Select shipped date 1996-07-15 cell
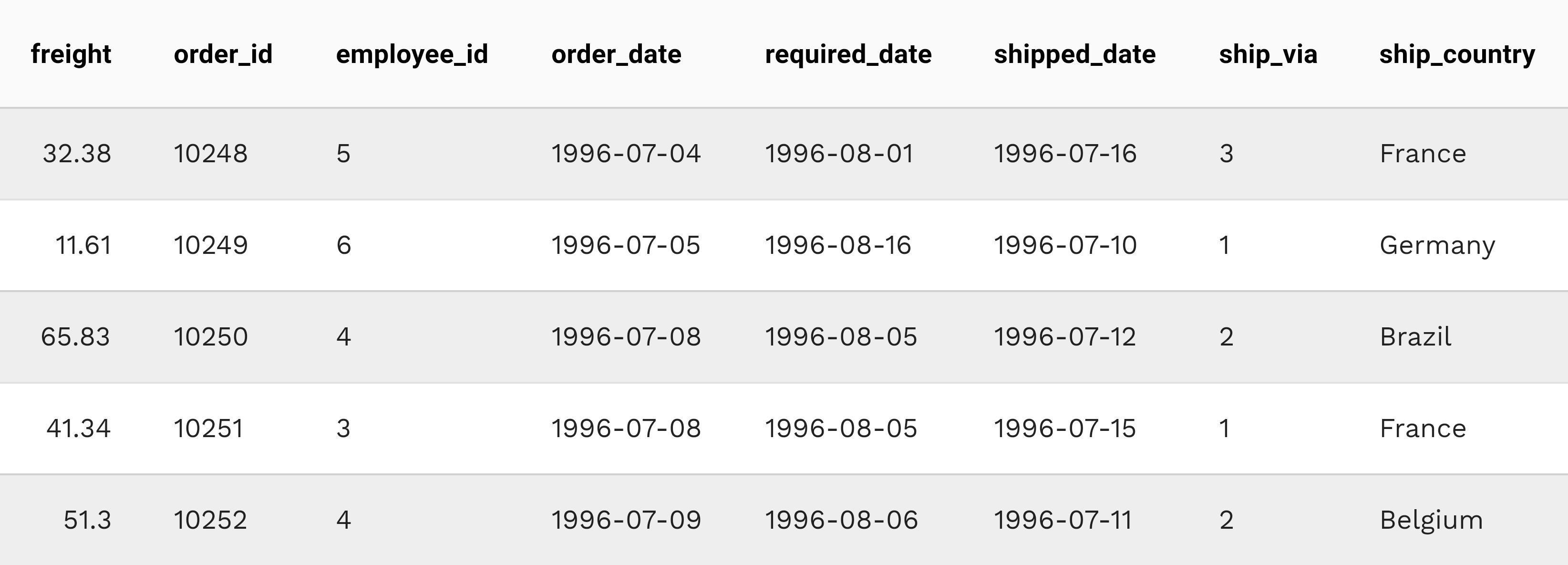This screenshot has width=1568, height=565. 1064,429
